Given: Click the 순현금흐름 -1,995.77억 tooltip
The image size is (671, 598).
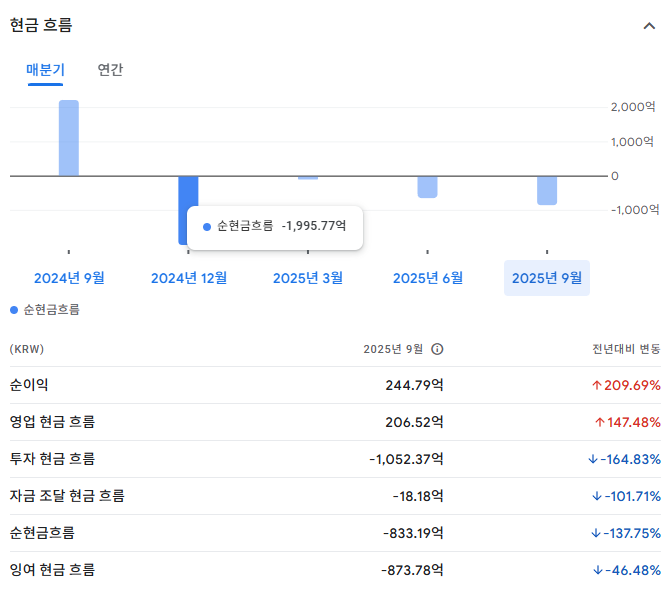Looking at the screenshot, I should tap(275, 227).
